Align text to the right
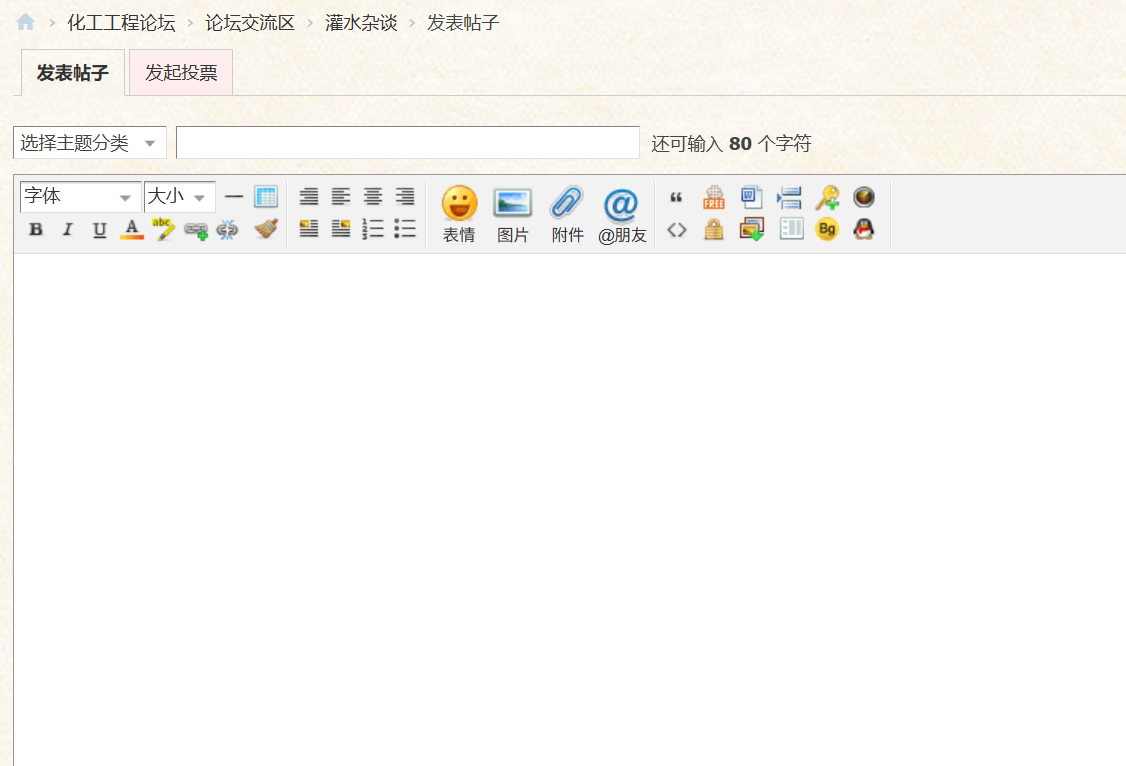 click(x=405, y=196)
